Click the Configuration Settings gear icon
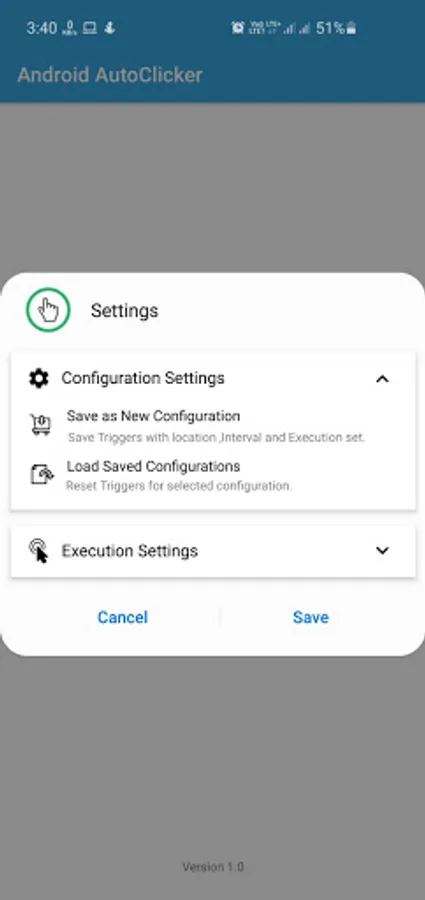The width and height of the screenshot is (425, 900). [x=38, y=378]
